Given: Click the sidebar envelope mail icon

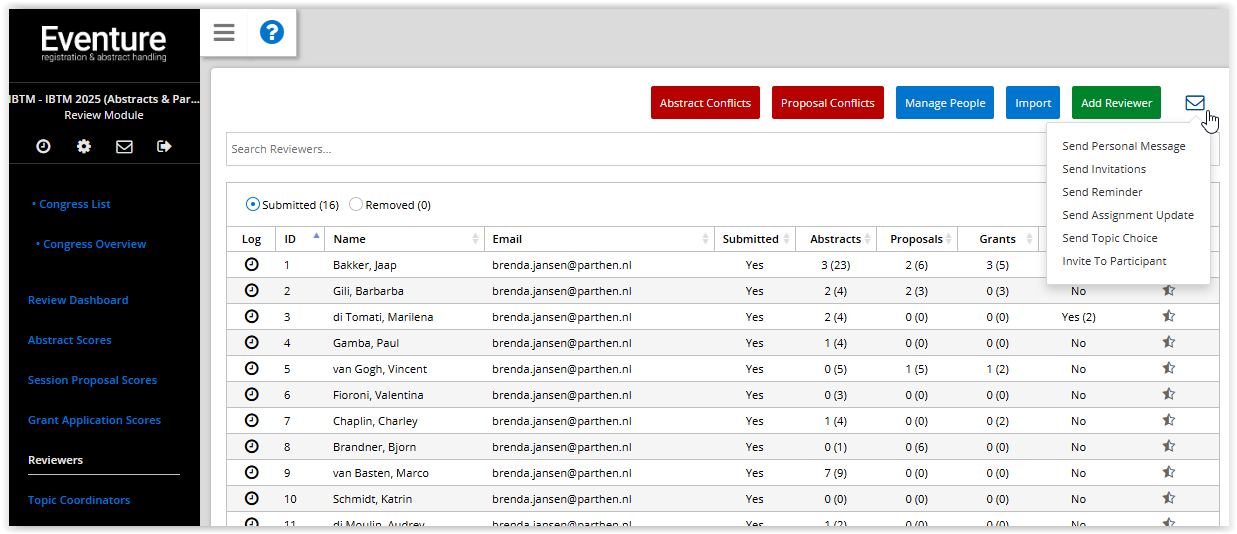Looking at the screenshot, I should [x=124, y=147].
